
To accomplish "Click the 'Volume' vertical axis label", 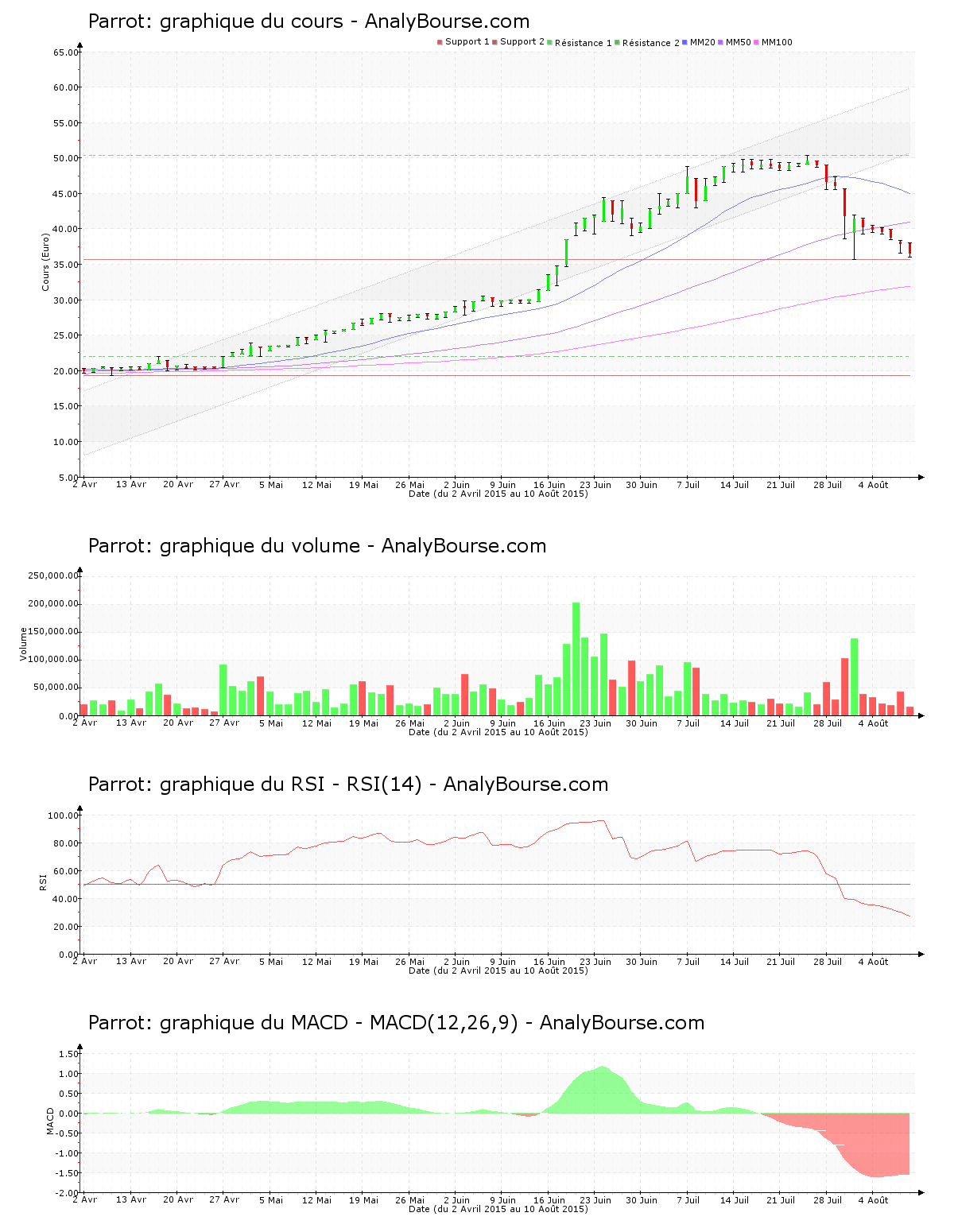I will click(23, 644).
